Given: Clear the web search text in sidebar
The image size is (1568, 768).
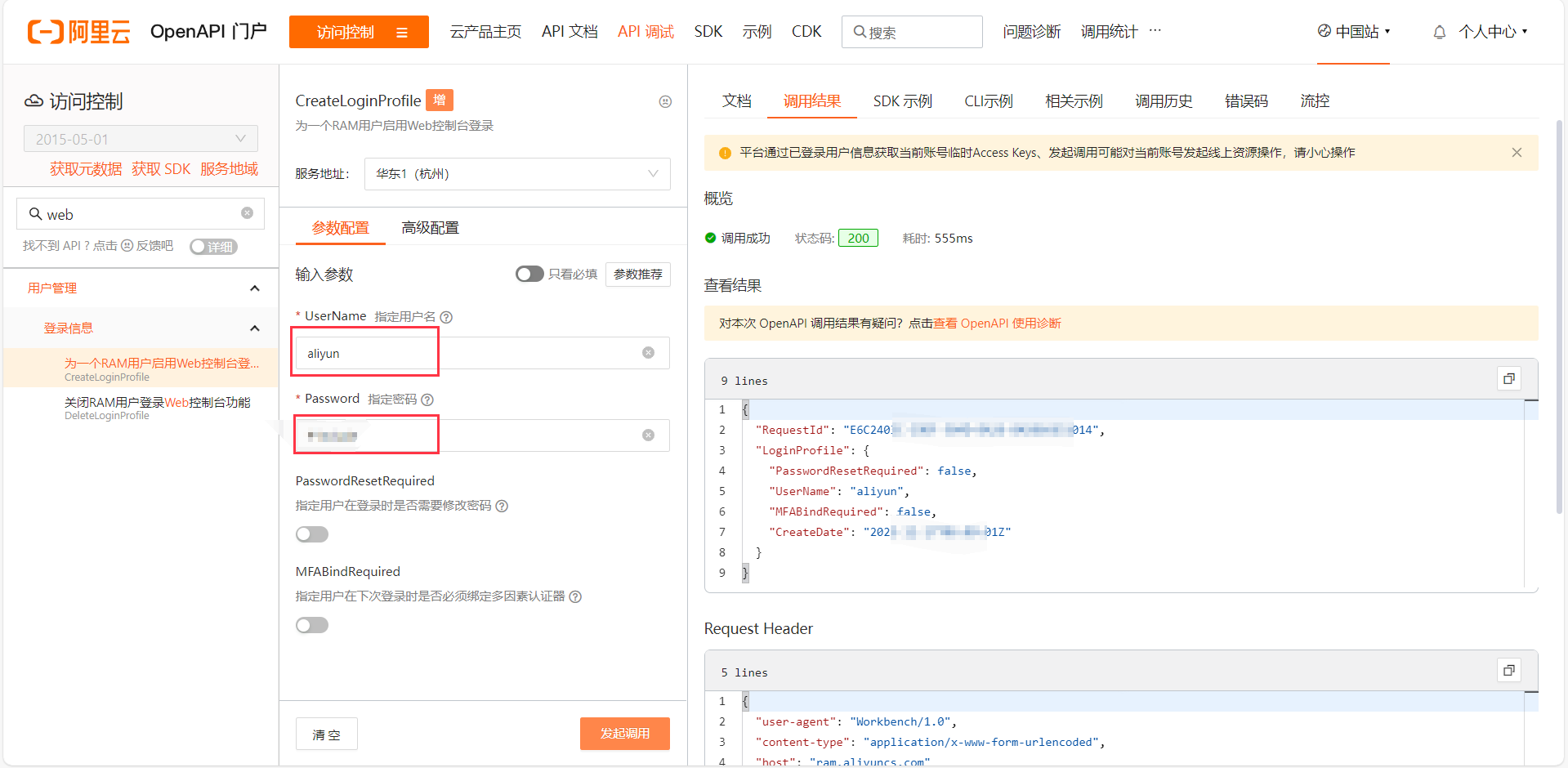Looking at the screenshot, I should tap(247, 213).
